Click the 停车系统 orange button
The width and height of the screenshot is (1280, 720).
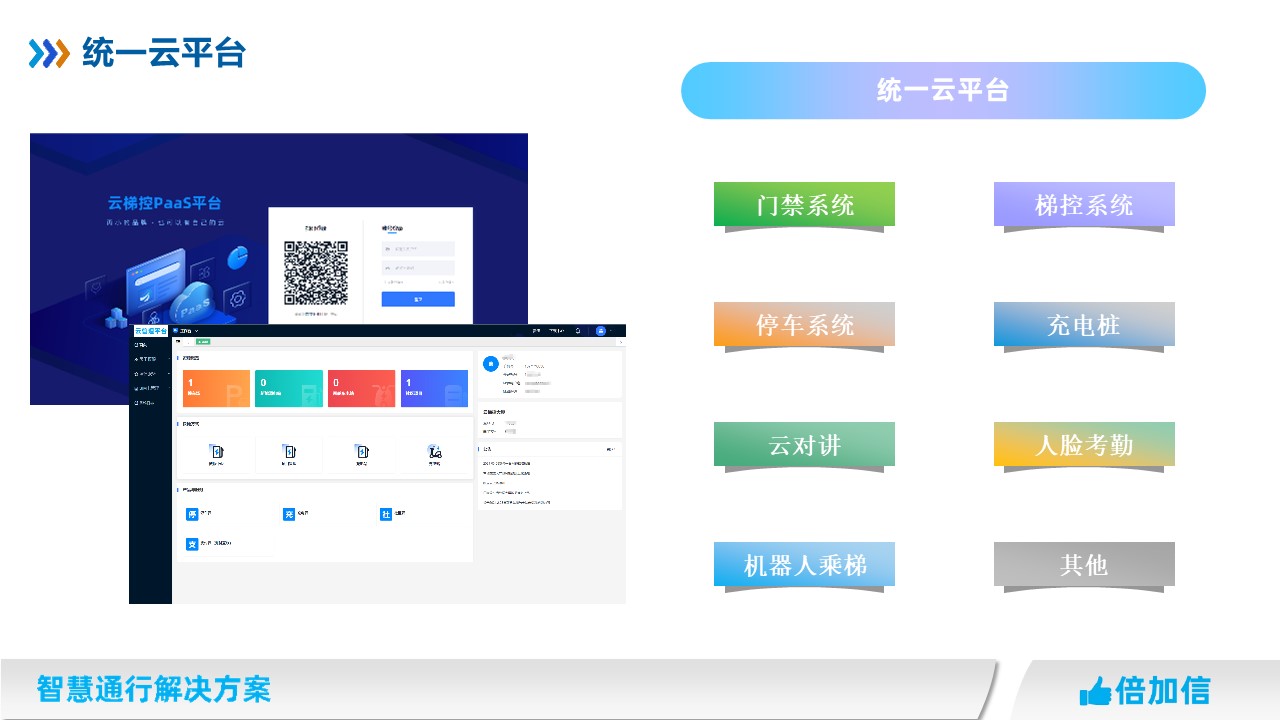click(x=804, y=325)
